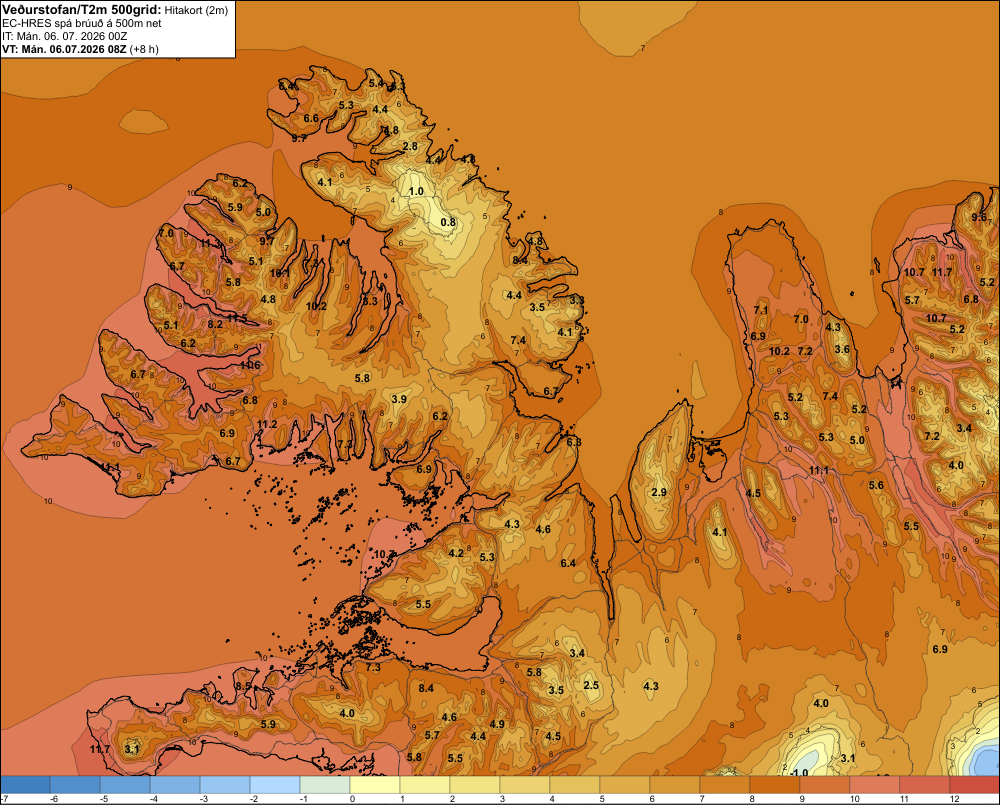Viewport: 1000px width, 805px height.
Task: Select the legend swatch between -1 and 0
Action: 325,785
